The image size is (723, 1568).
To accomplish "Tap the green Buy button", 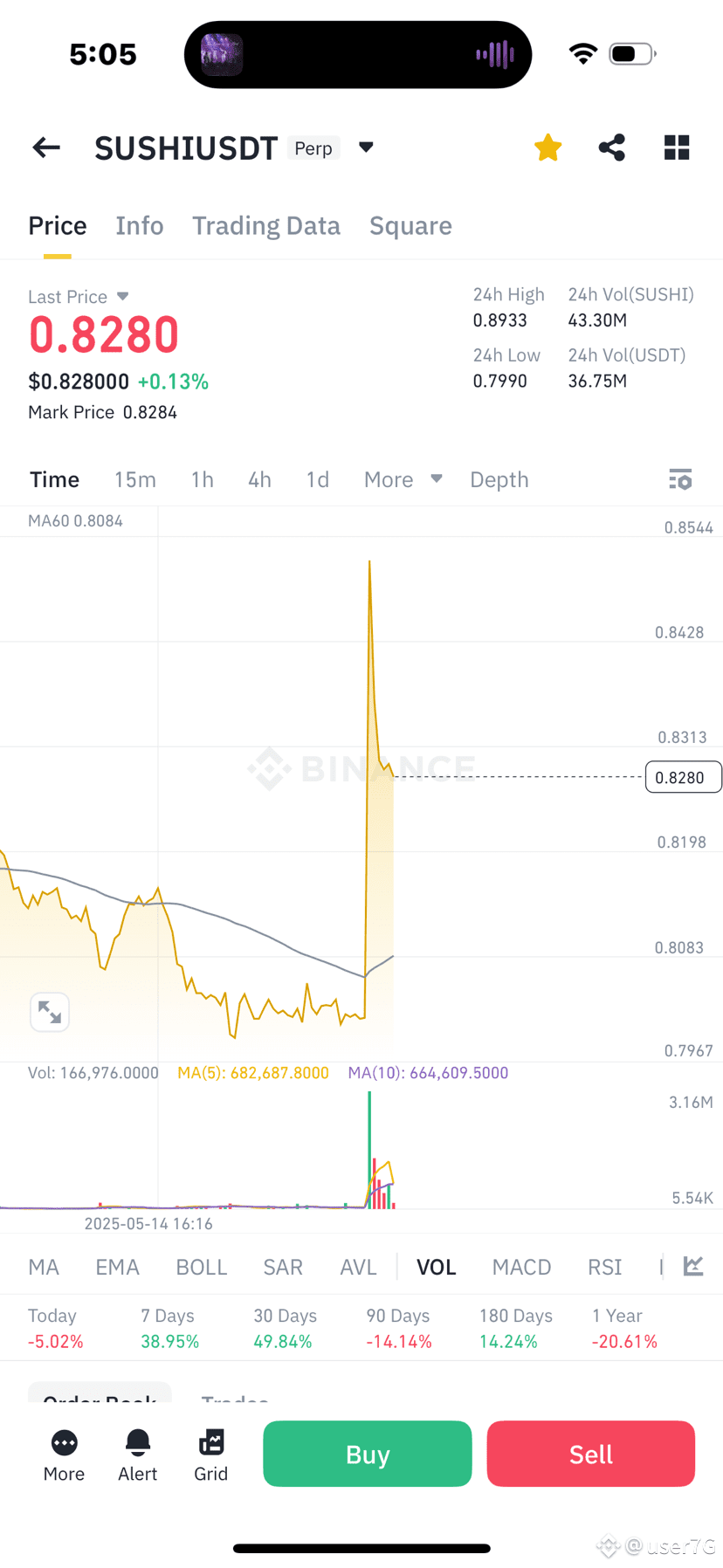I will tap(368, 1454).
